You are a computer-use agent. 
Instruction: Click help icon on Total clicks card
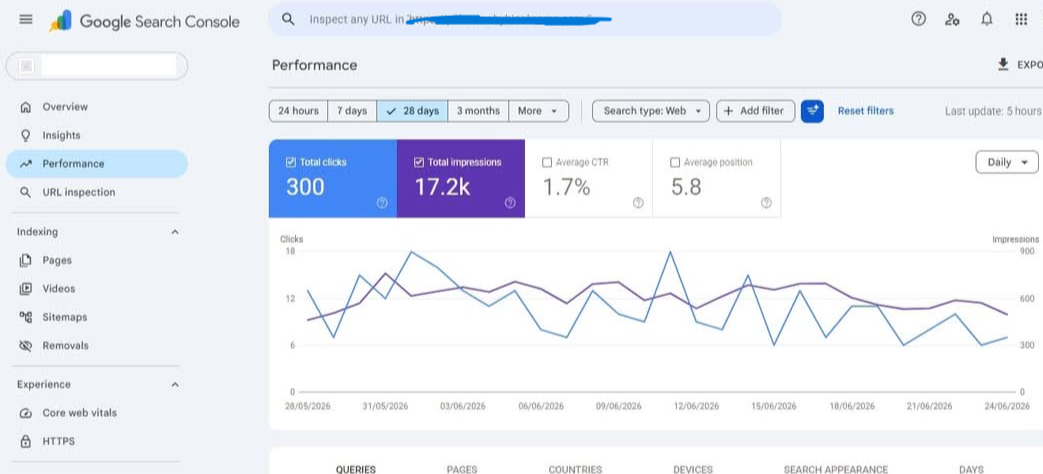[x=382, y=203]
